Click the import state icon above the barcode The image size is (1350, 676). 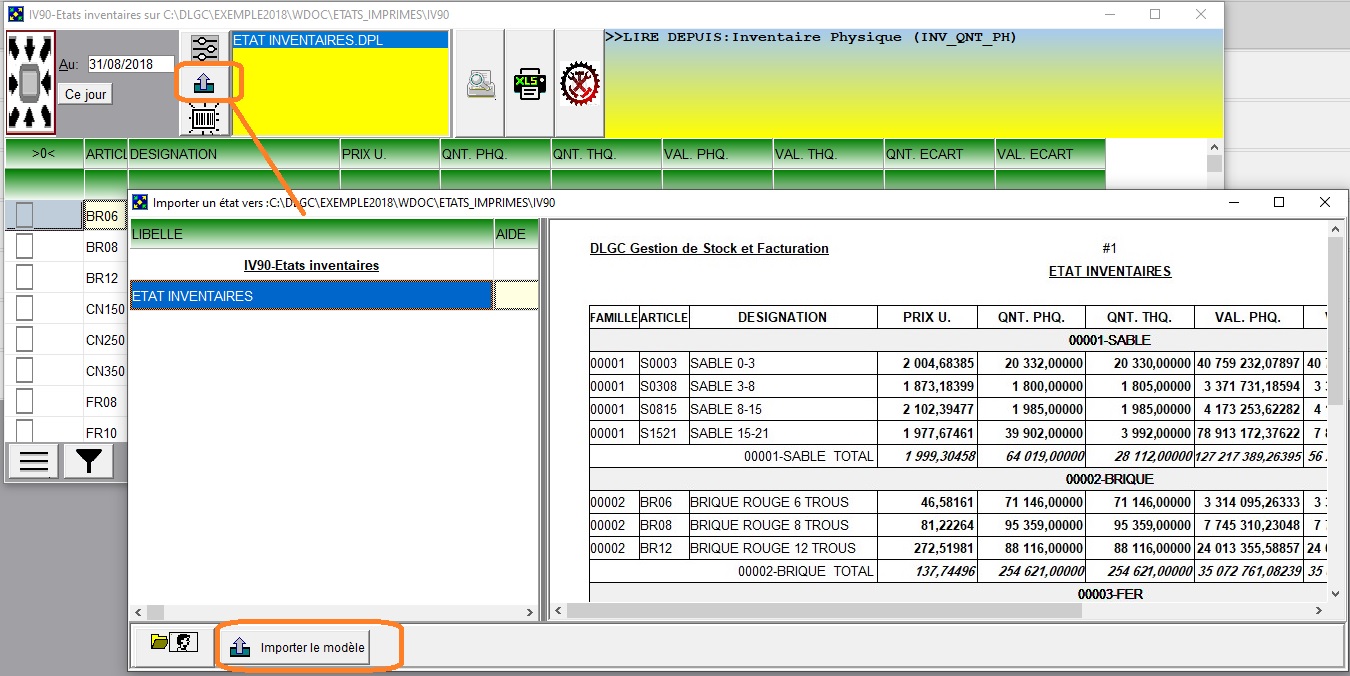(x=204, y=83)
